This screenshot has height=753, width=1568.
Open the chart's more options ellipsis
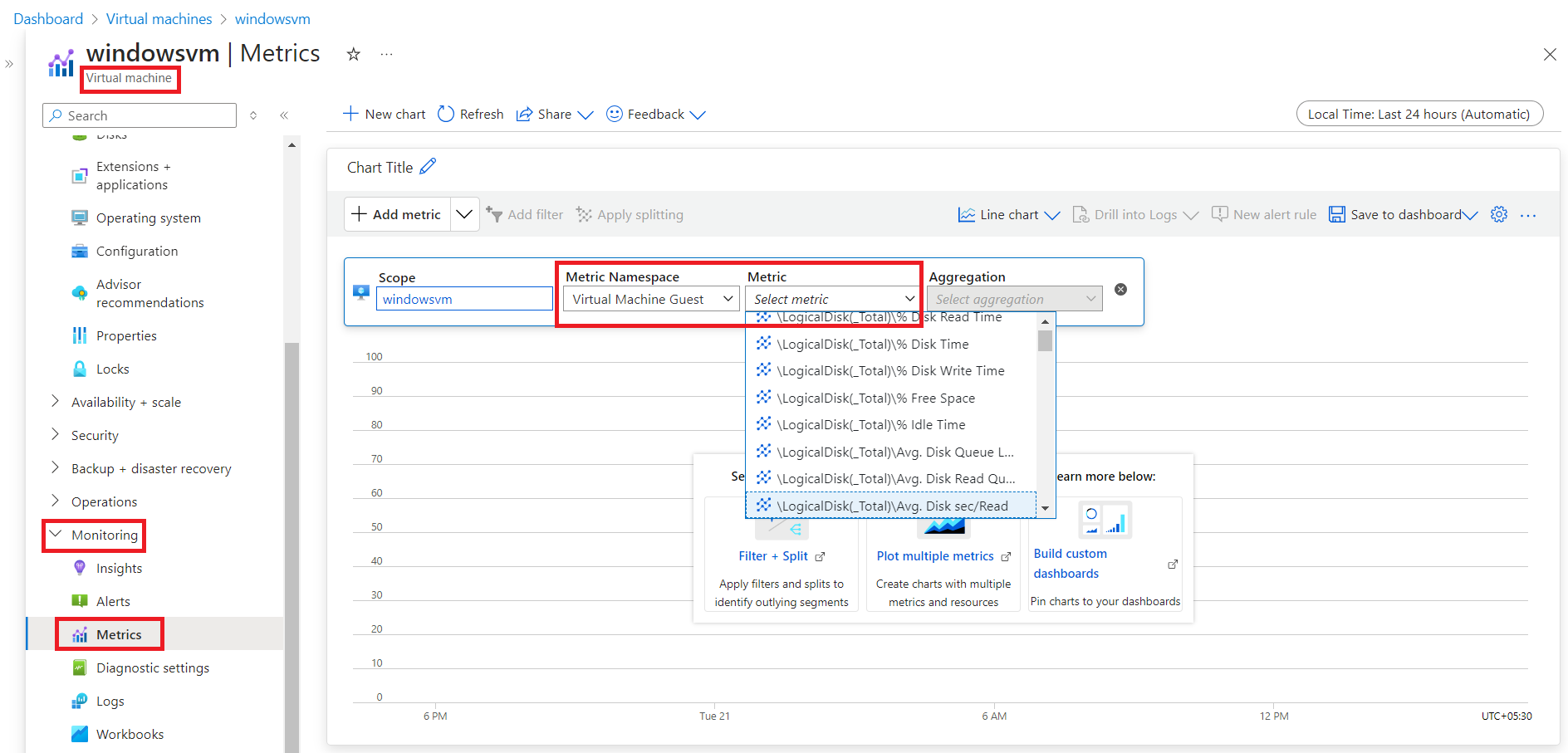click(x=1528, y=215)
